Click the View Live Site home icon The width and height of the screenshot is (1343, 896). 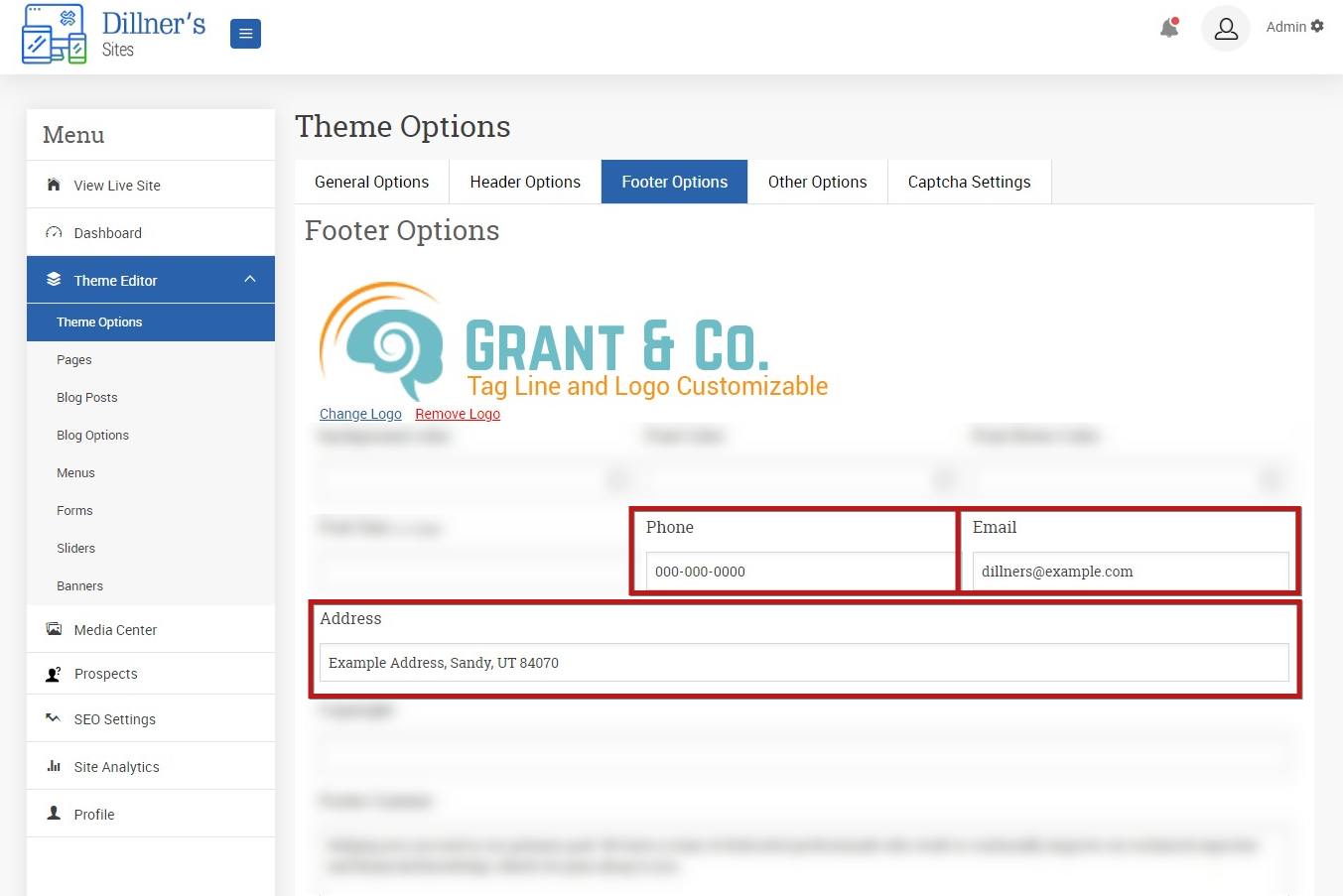pyautogui.click(x=54, y=185)
